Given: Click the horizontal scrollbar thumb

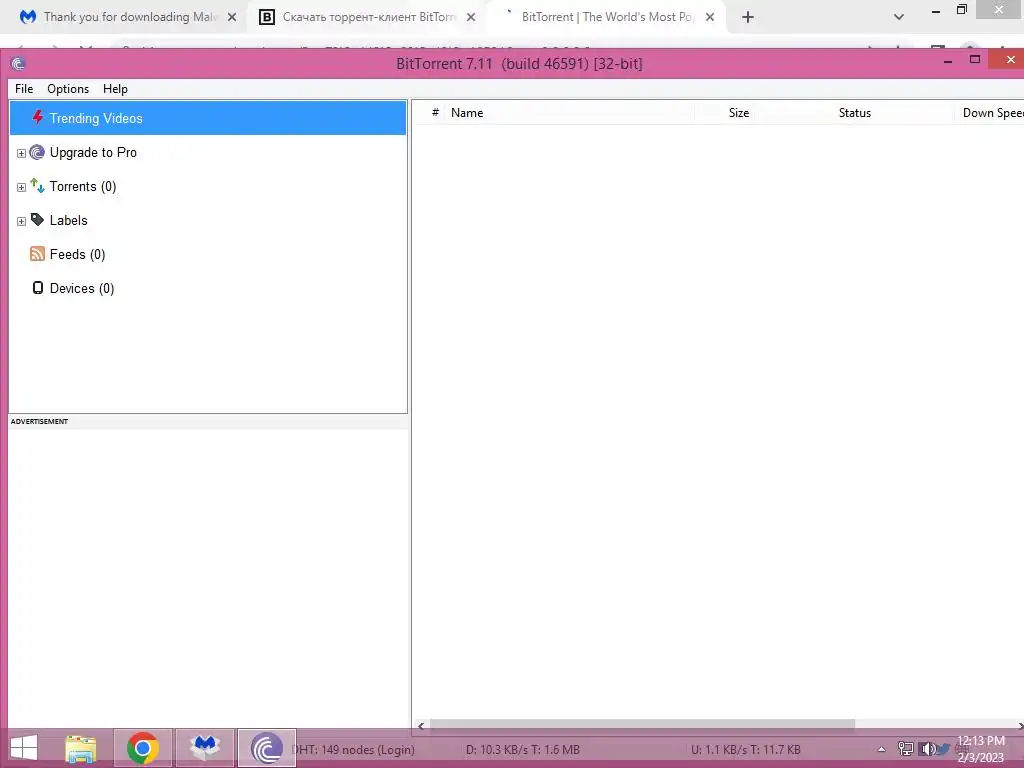Looking at the screenshot, I should point(642,724).
